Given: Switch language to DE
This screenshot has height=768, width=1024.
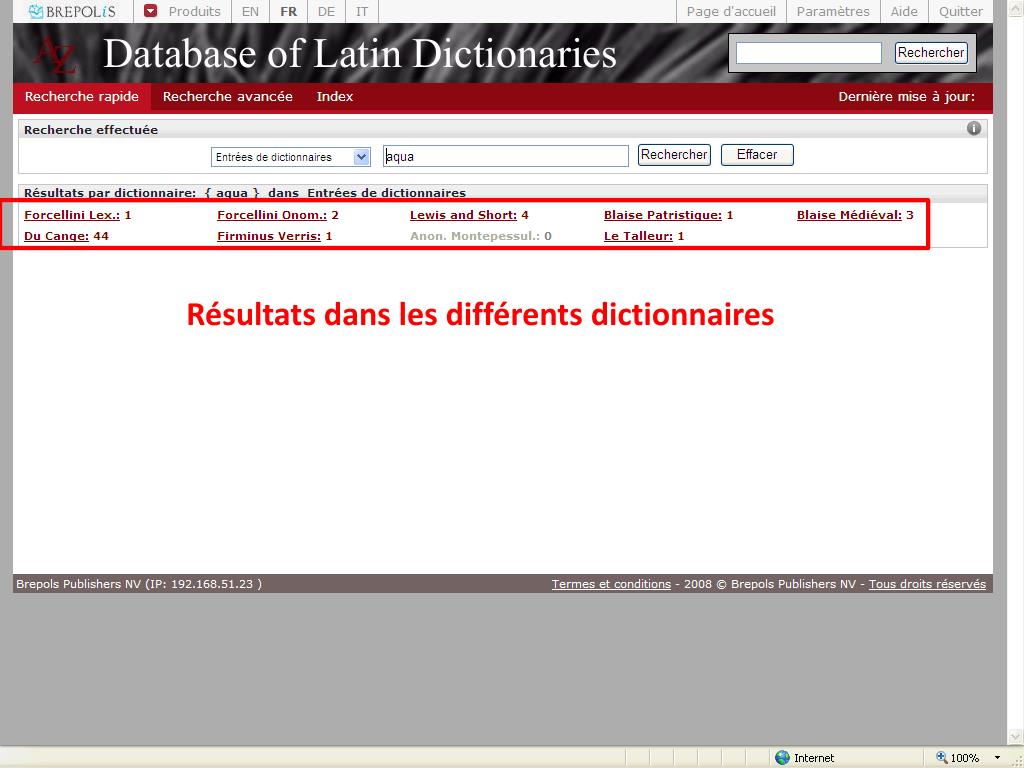Looking at the screenshot, I should pyautogui.click(x=327, y=11).
